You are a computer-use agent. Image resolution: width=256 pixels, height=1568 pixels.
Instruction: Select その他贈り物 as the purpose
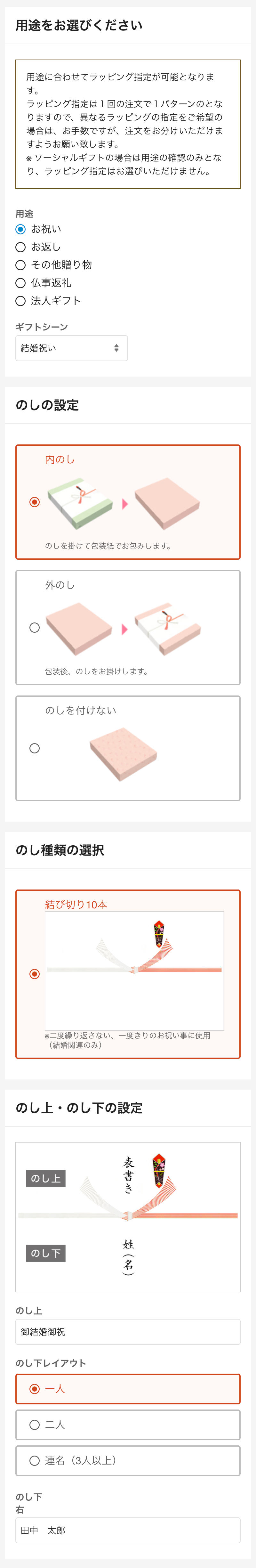(21, 265)
